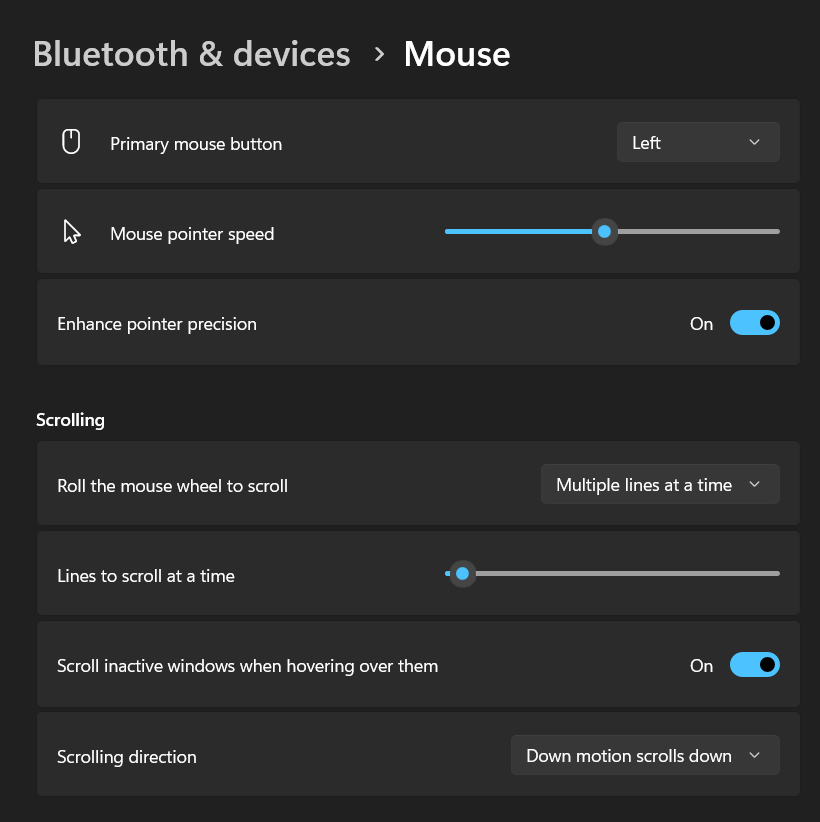Click the Enhance pointer precision label
The width and height of the screenshot is (820, 822).
coord(157,324)
